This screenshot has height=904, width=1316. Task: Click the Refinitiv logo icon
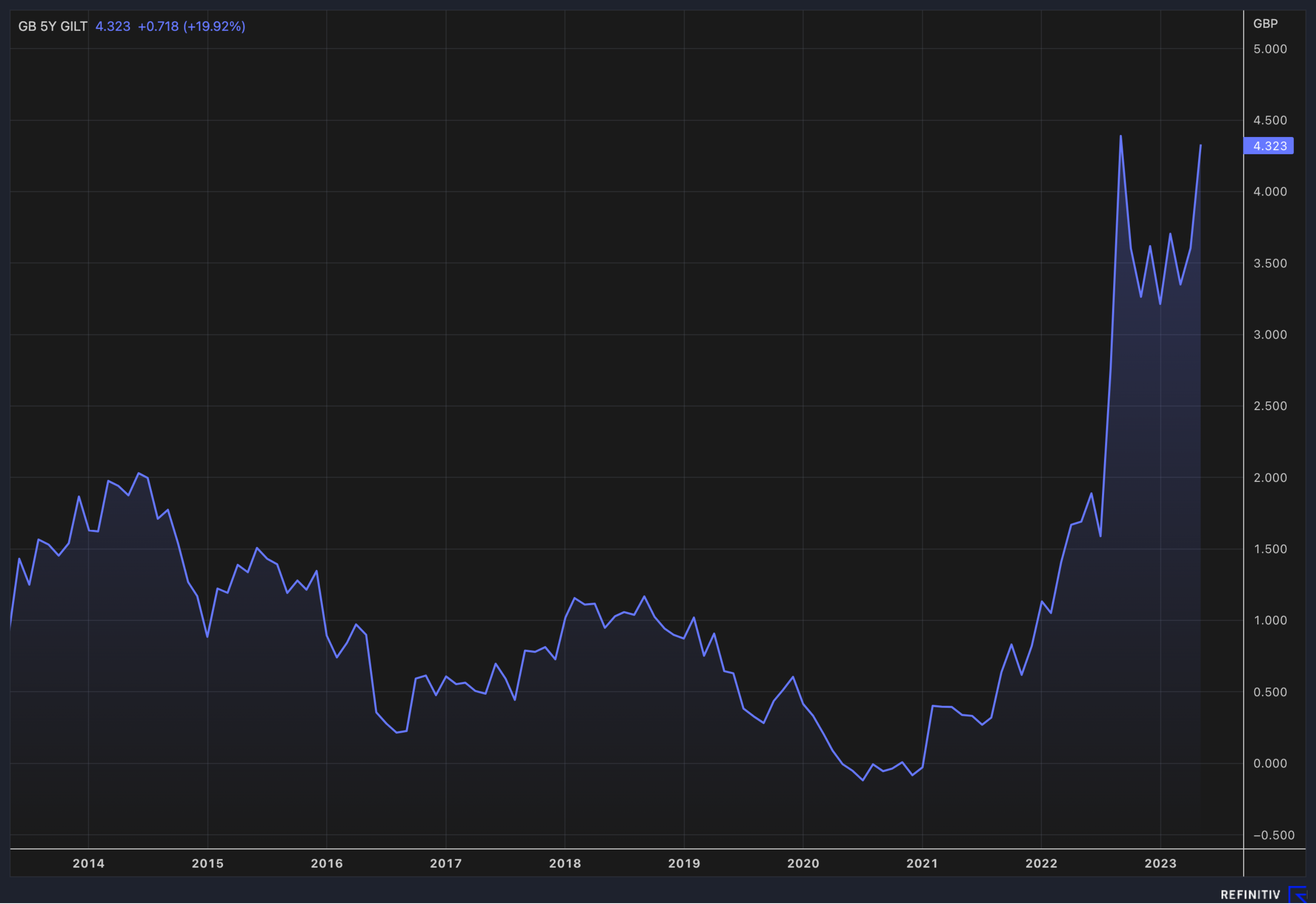tap(1298, 895)
